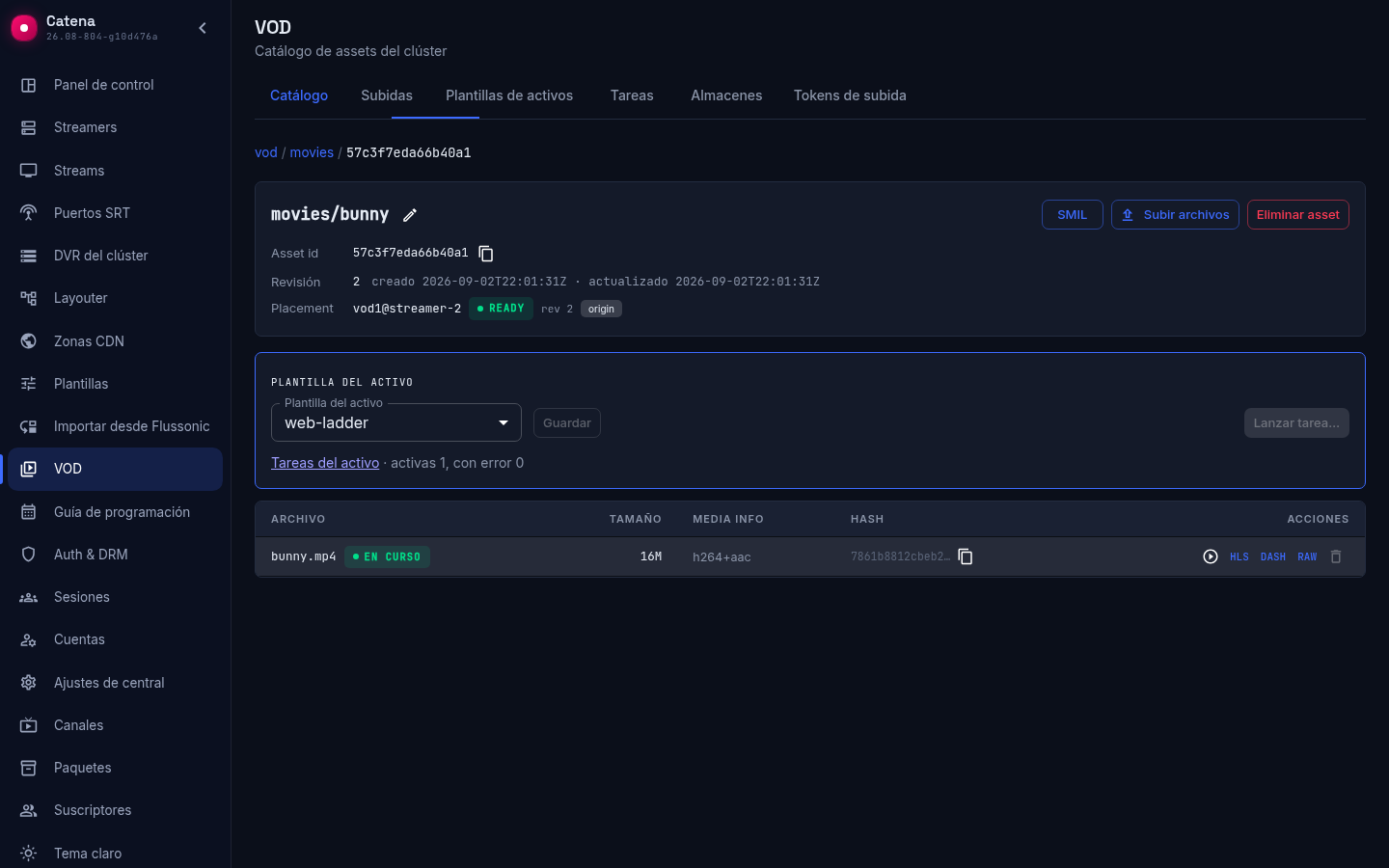Open the Almacenes tab

coord(726,95)
